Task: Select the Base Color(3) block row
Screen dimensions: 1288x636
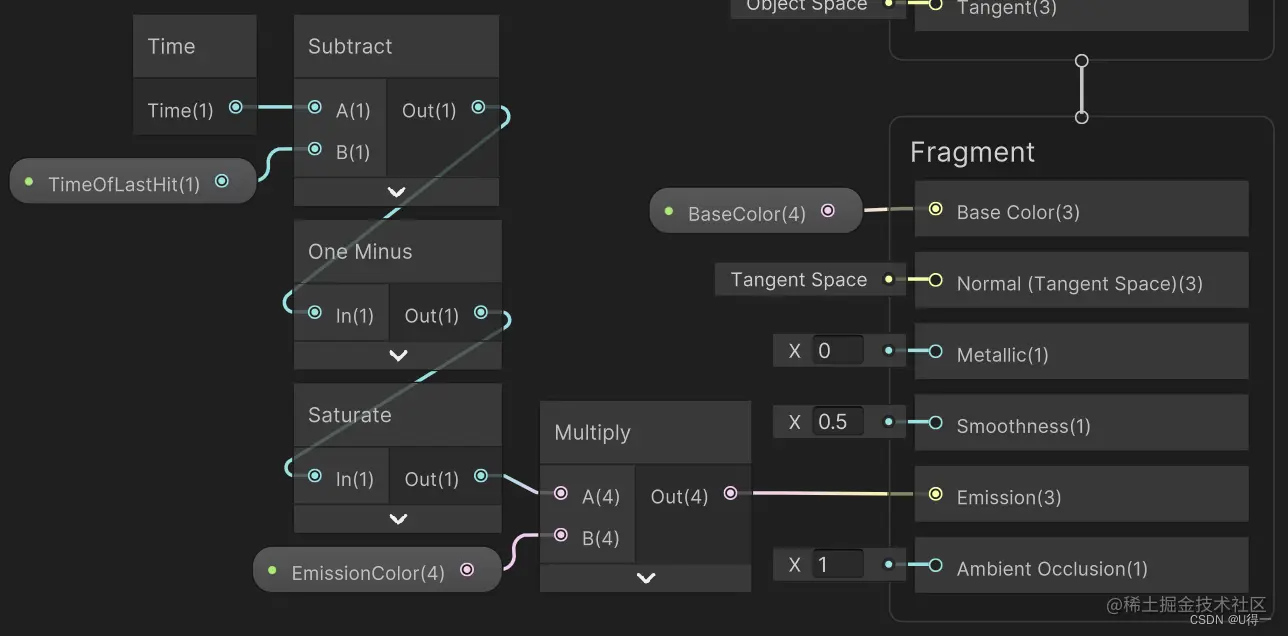Action: click(1082, 209)
